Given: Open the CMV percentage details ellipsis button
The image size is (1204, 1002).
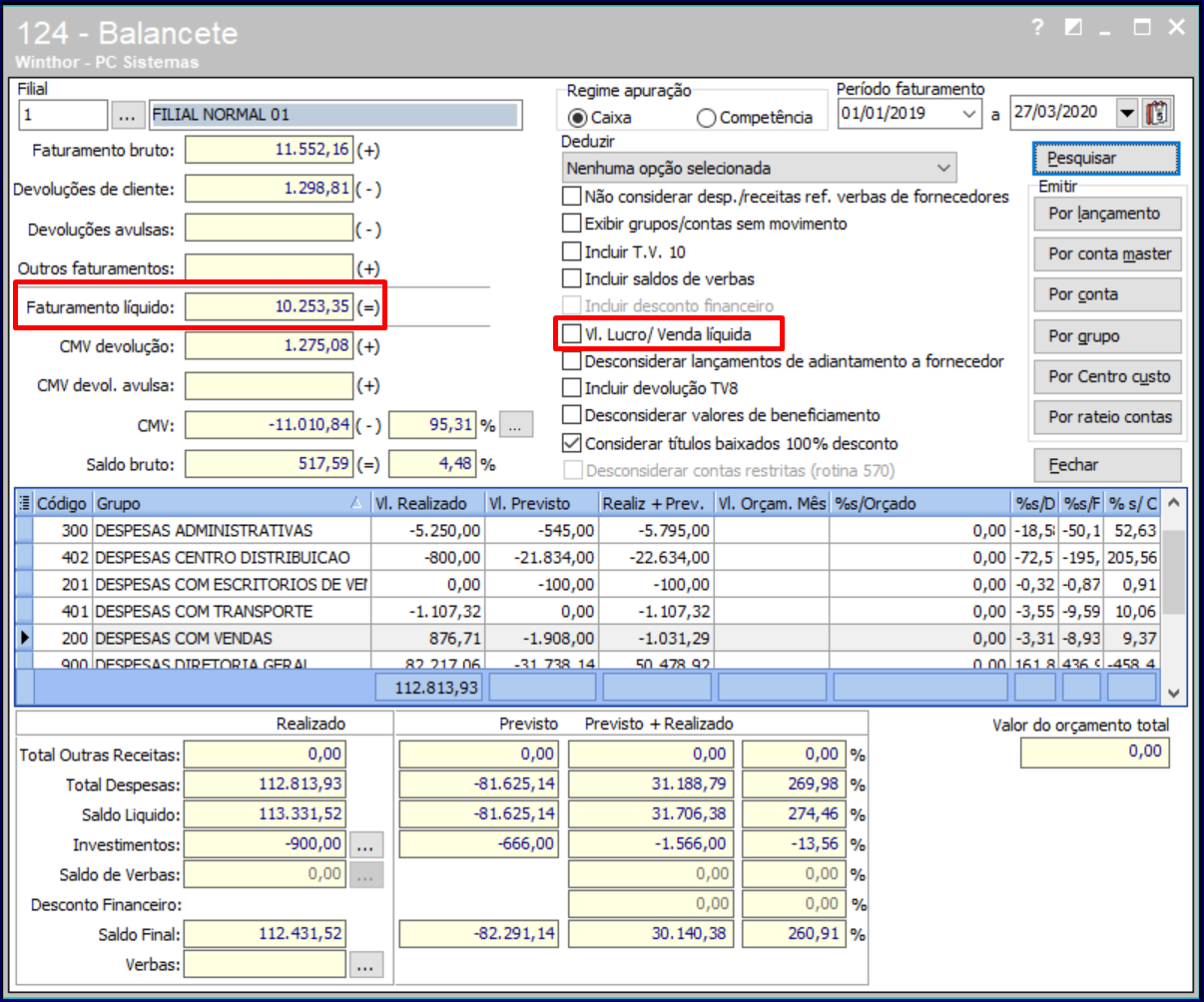Looking at the screenshot, I should 515,426.
